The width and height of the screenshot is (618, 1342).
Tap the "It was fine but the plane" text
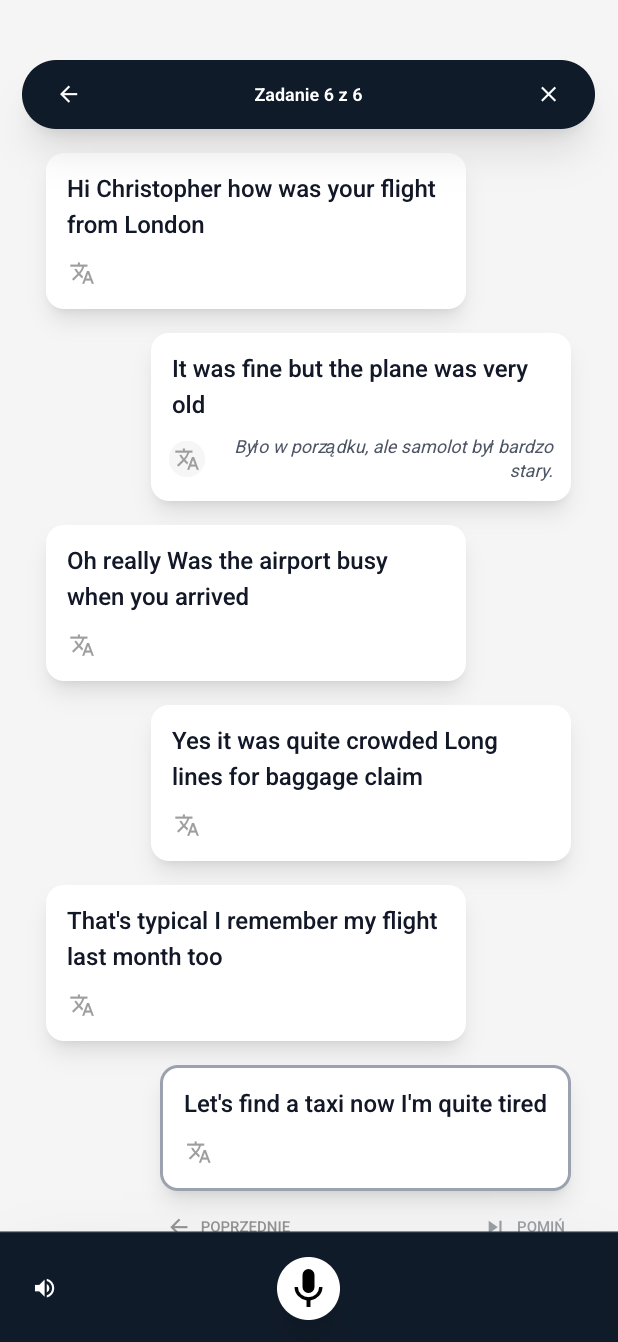[x=349, y=387]
